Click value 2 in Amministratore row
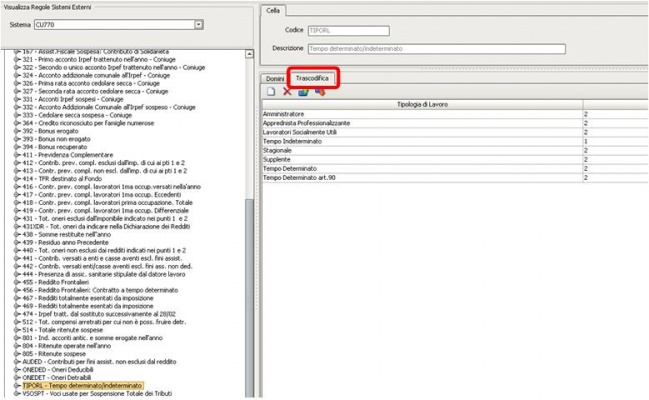 pos(586,114)
